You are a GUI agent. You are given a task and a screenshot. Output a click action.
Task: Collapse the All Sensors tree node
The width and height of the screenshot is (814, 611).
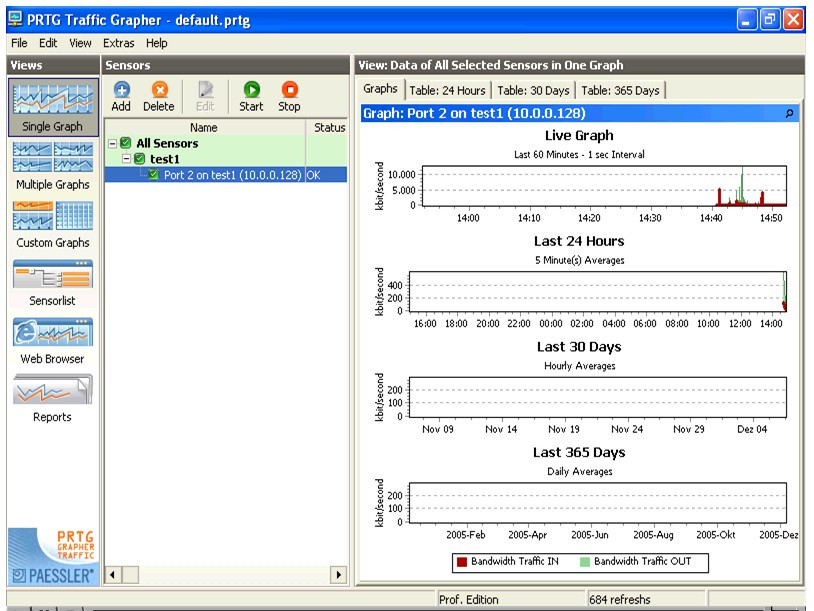[112, 143]
